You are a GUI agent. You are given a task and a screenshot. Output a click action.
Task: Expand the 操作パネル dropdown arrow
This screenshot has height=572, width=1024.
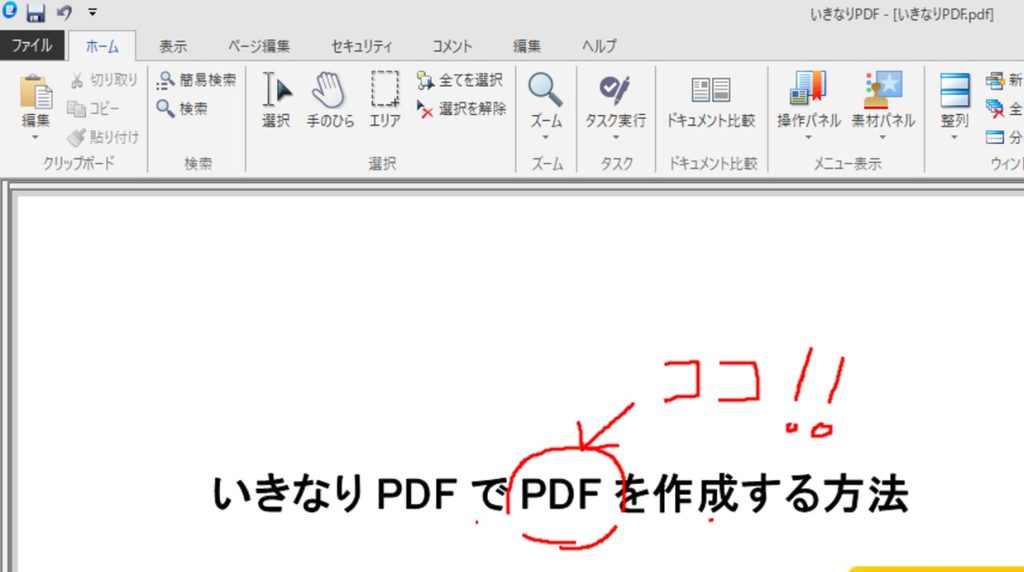808,137
